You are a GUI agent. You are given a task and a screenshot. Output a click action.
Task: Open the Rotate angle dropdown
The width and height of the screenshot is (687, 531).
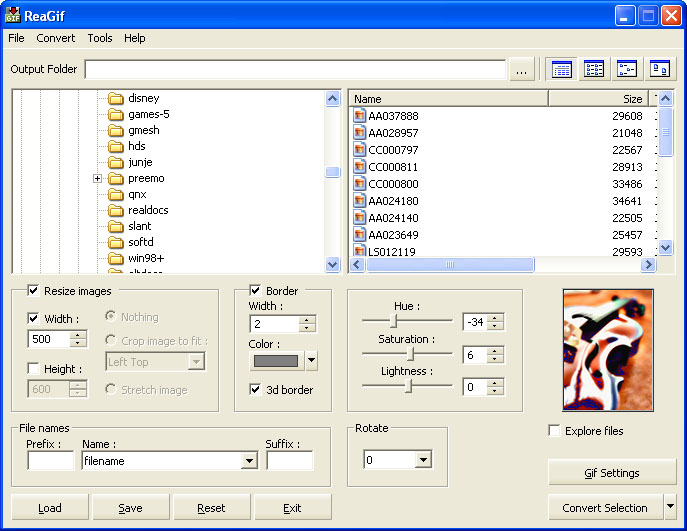coord(423,460)
